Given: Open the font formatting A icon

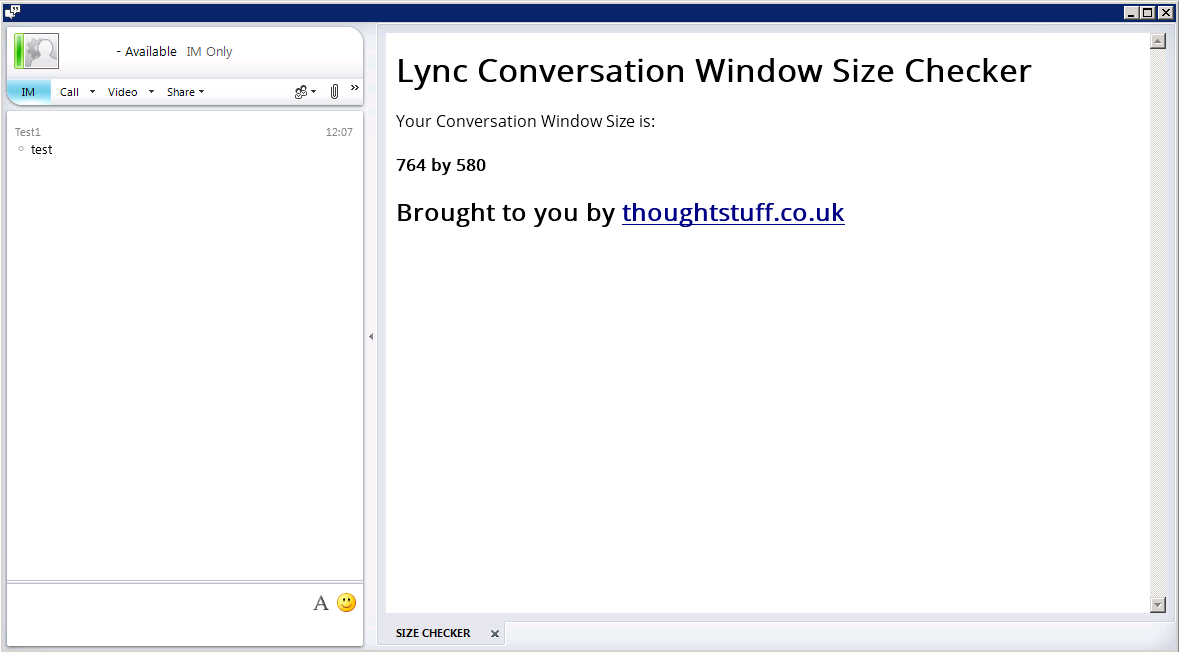Looking at the screenshot, I should (321, 603).
